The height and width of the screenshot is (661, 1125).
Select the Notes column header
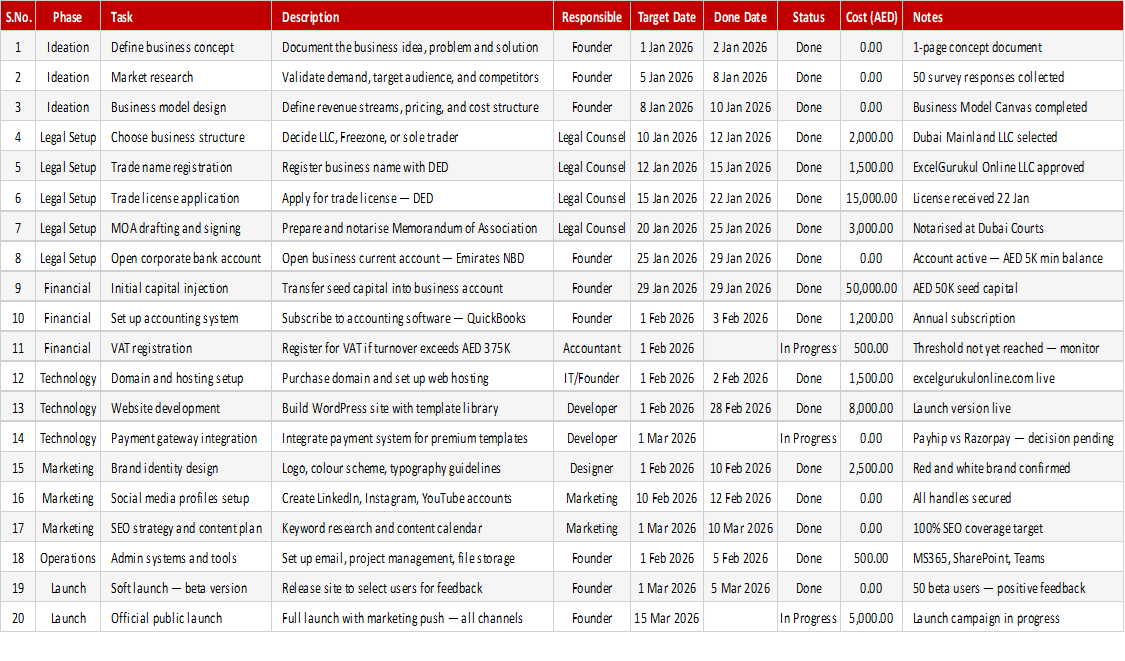(1012, 17)
